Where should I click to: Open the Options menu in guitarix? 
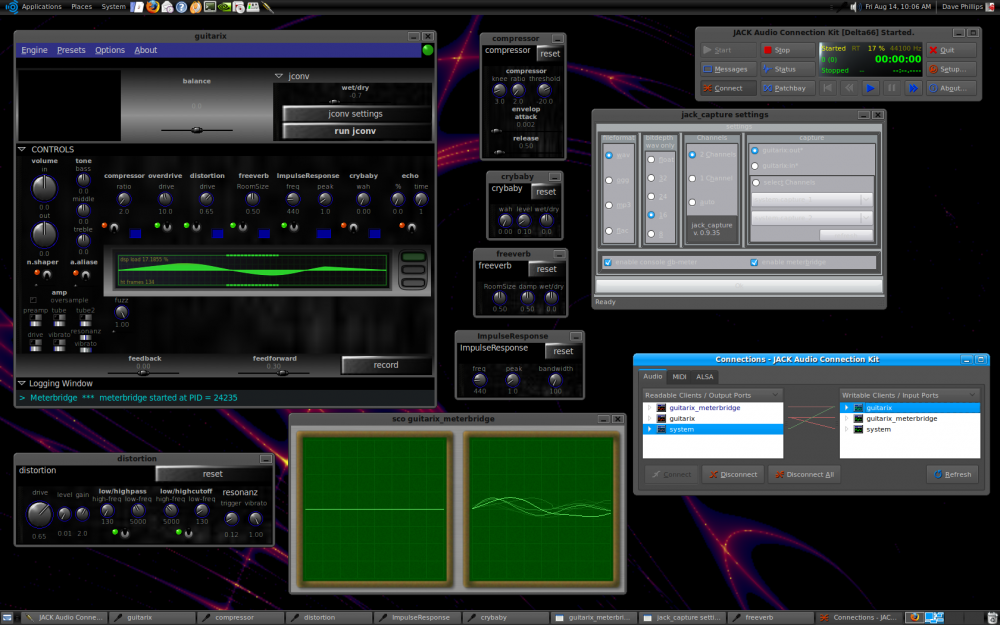click(110, 50)
